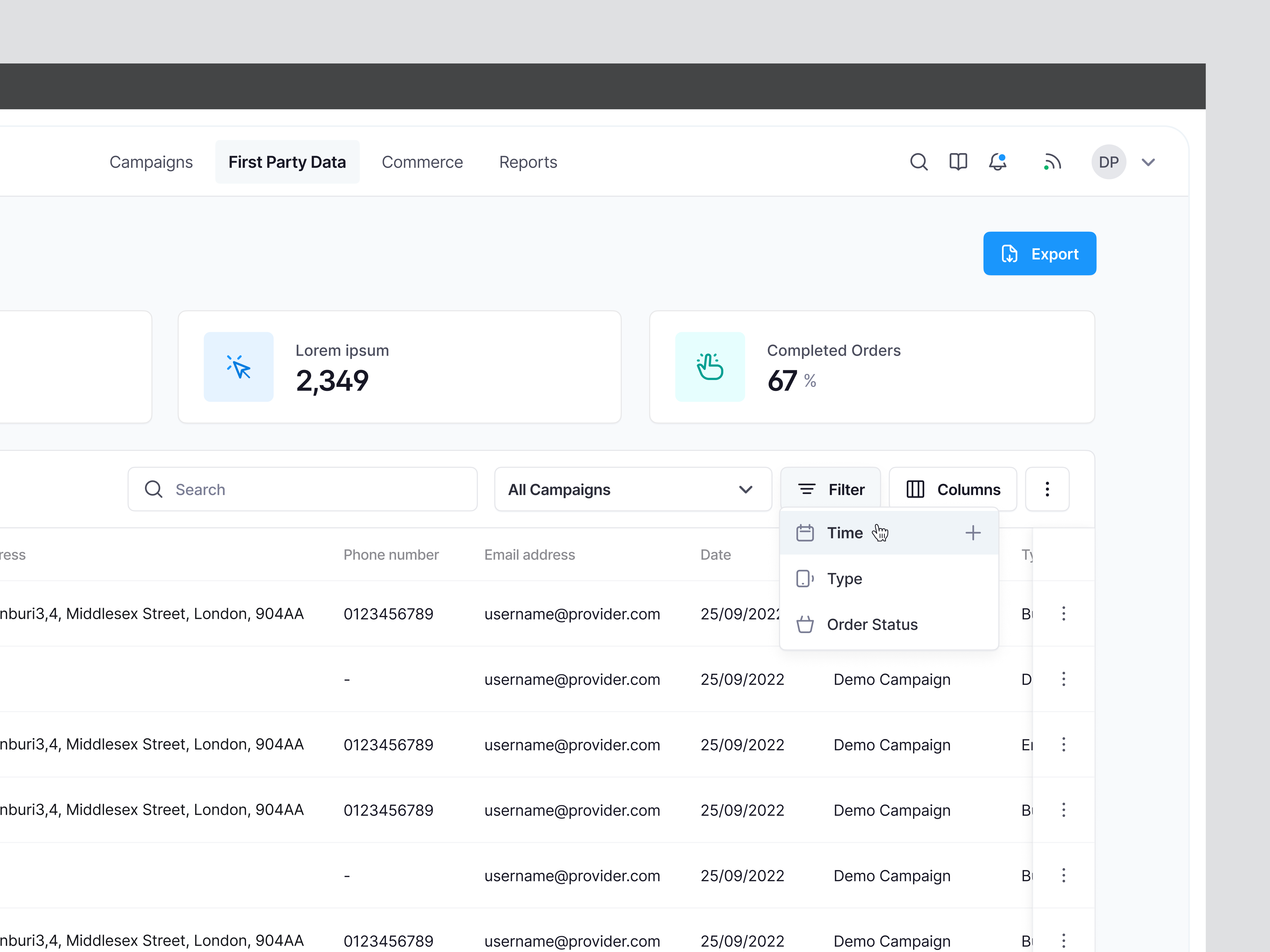This screenshot has height=952, width=1270.
Task: Open the Columns button
Action: 952,489
